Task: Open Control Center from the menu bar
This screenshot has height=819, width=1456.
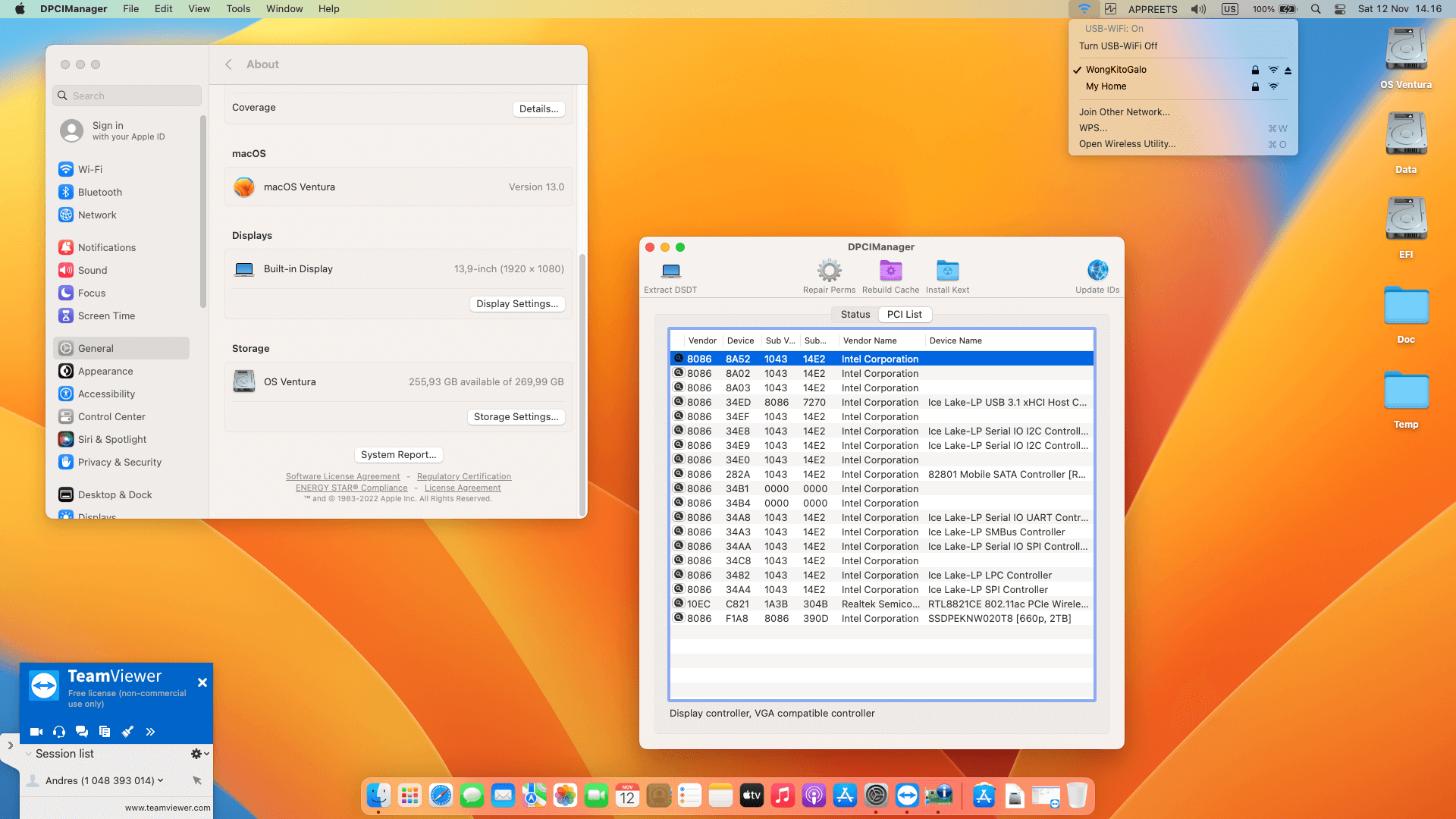Action: click(1340, 9)
